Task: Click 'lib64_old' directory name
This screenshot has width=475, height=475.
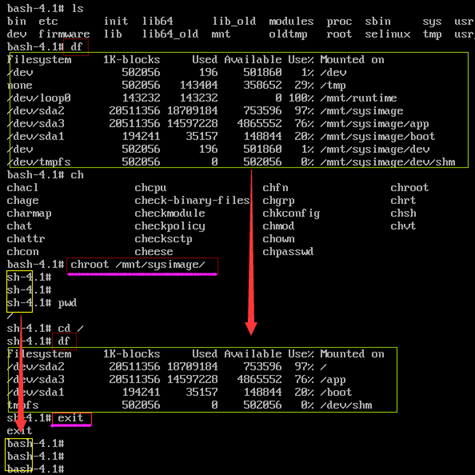Action: [170, 34]
